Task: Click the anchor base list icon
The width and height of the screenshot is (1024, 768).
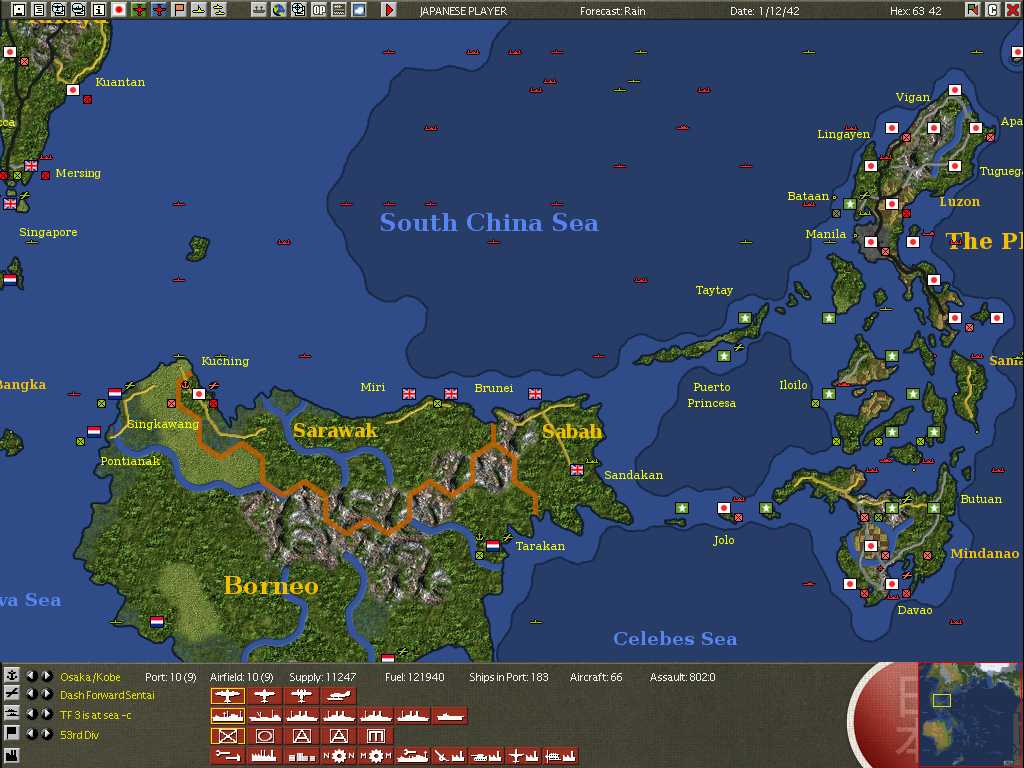Action: coord(11,675)
